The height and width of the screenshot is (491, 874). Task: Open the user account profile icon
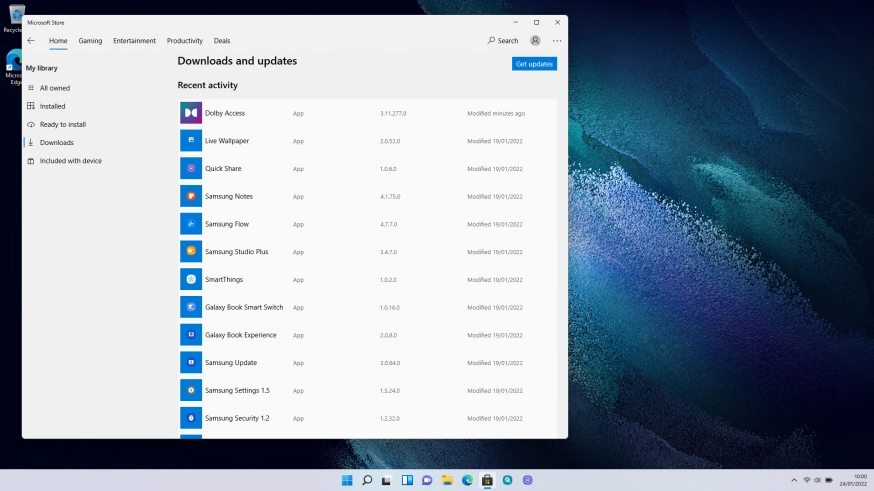click(x=535, y=41)
